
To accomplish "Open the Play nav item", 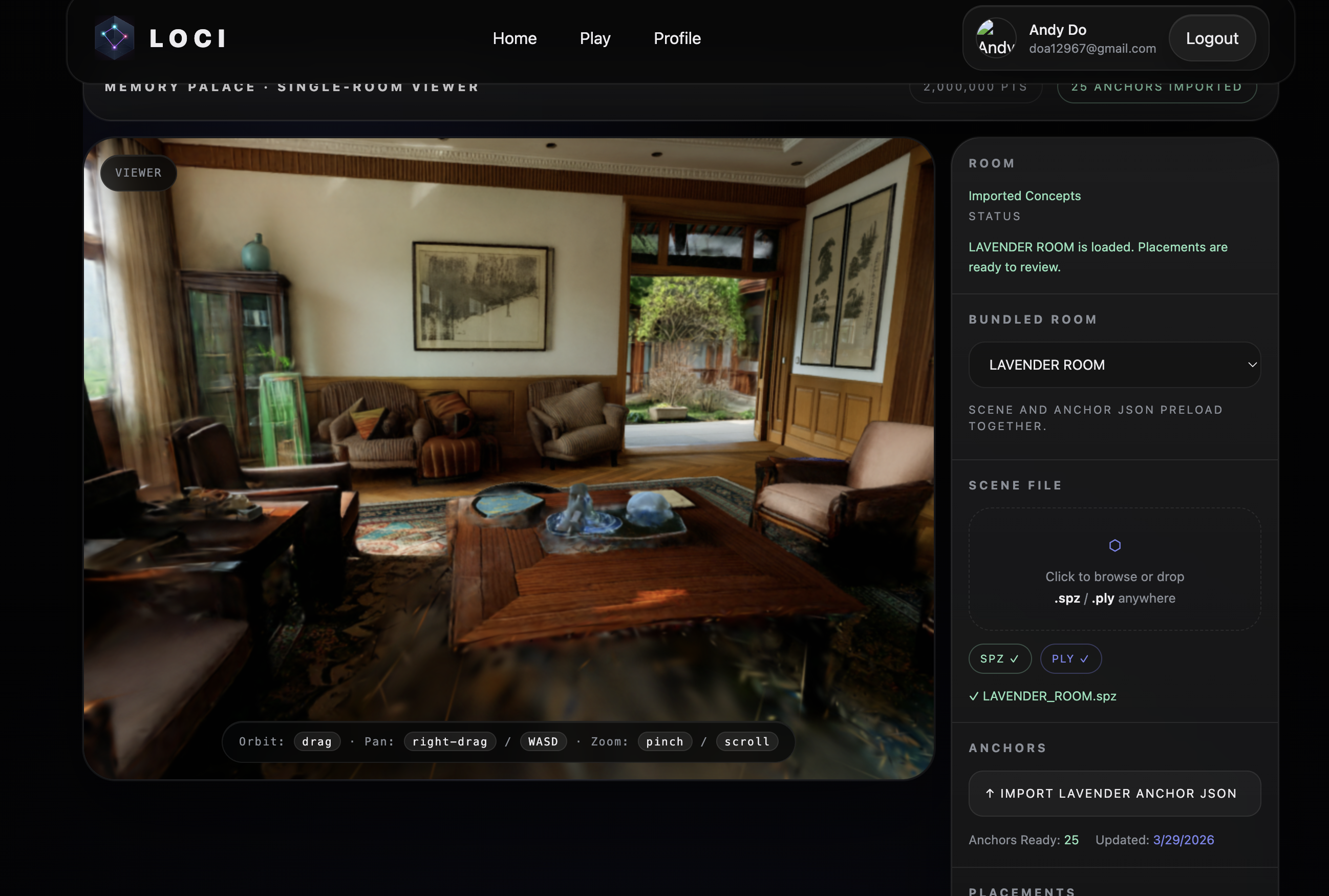I will click(x=595, y=38).
